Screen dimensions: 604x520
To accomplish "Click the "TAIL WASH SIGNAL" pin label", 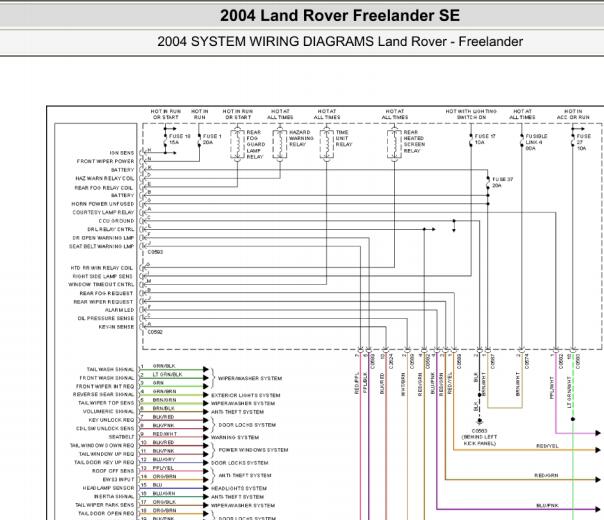I will pyautogui.click(x=111, y=369).
